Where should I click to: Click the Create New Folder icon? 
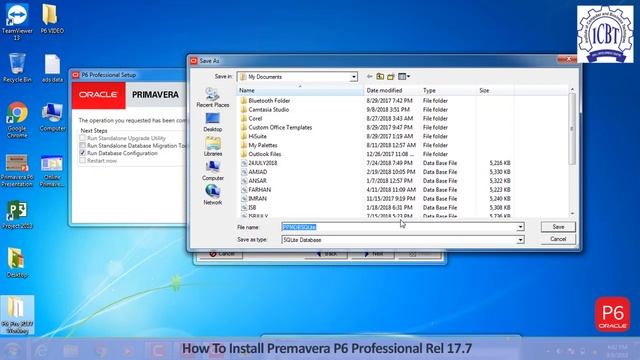391,76
